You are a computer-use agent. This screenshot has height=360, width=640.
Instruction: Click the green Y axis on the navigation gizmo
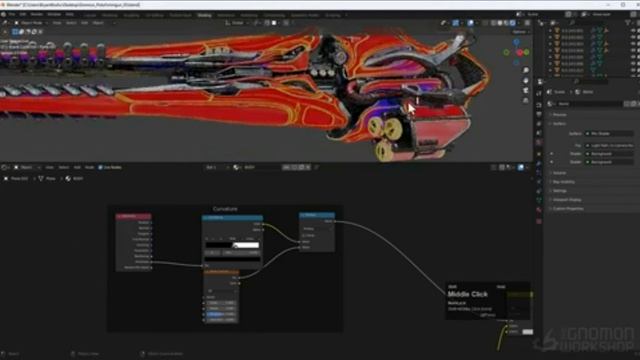point(527,52)
